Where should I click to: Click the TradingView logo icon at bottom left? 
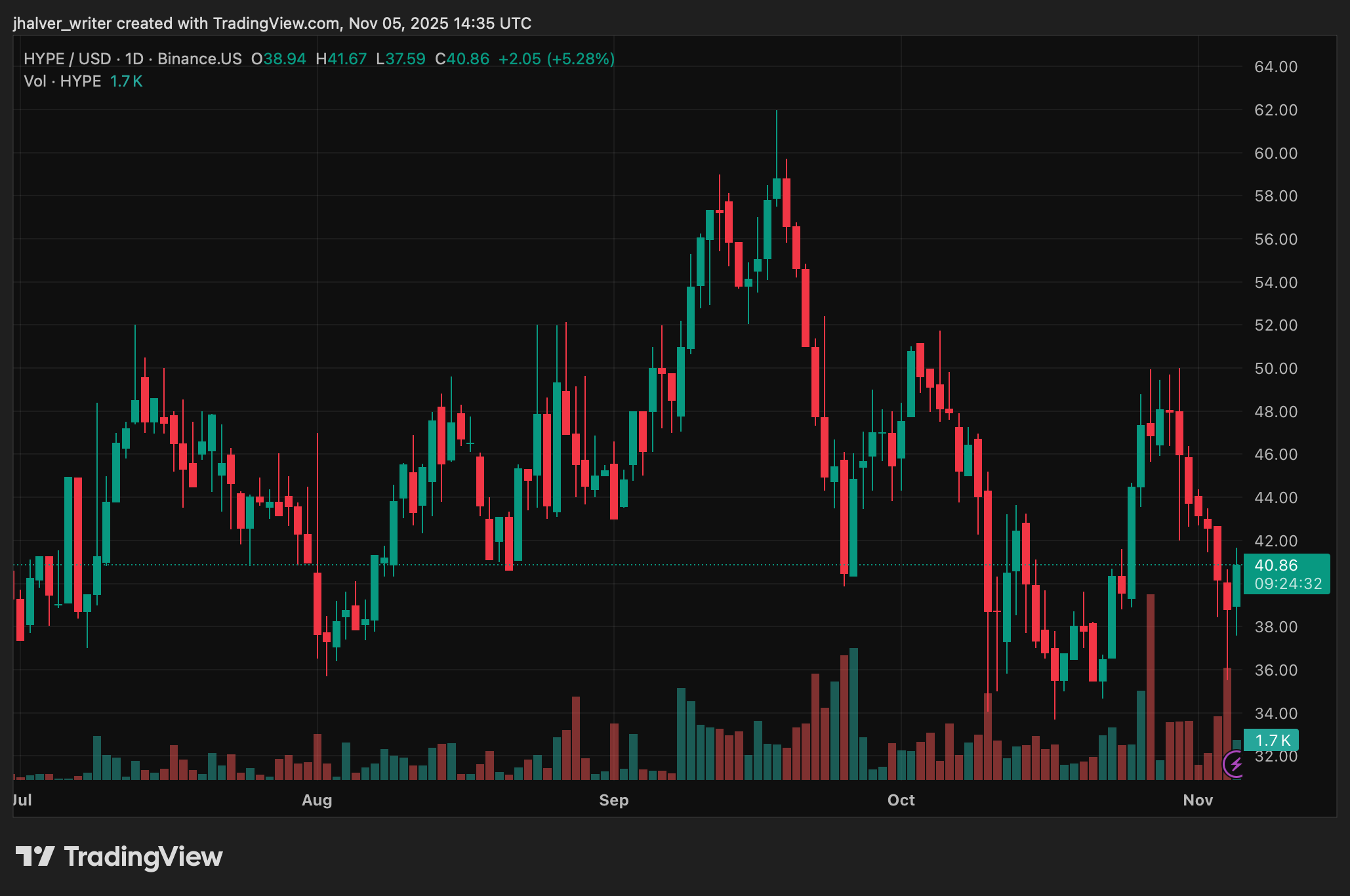35,857
